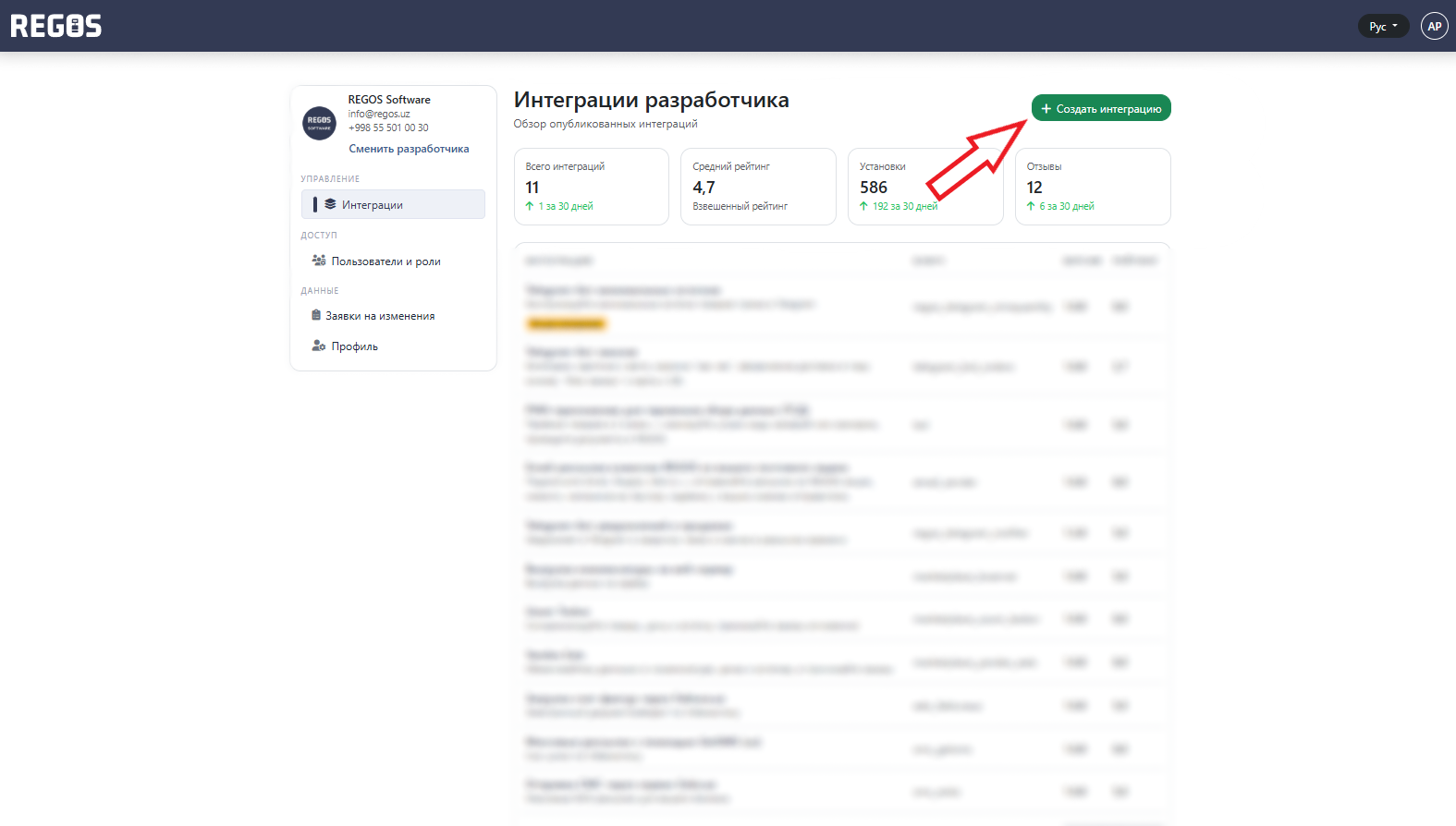Click the info@regos.uz email address

[x=379, y=114]
